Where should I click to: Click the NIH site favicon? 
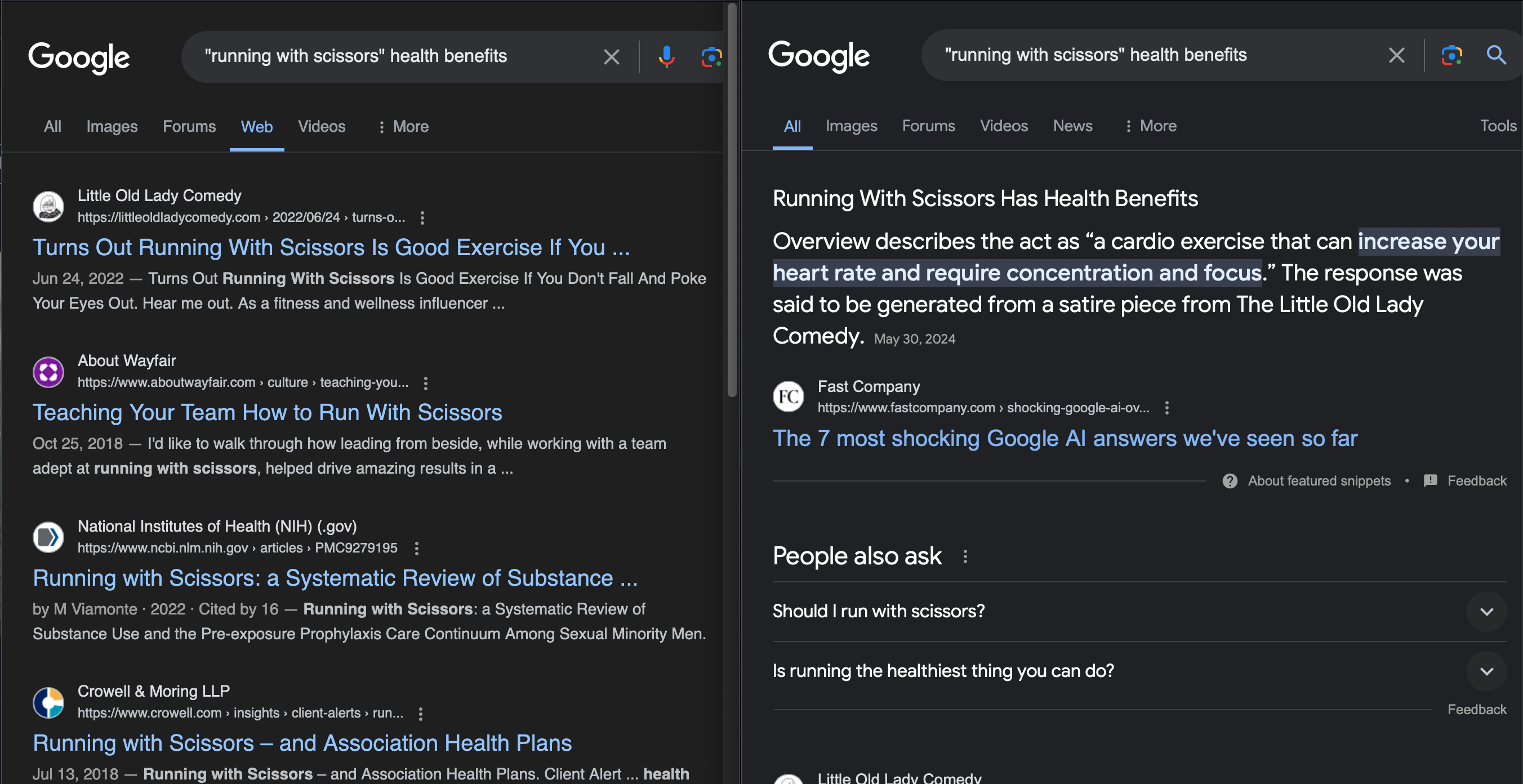[48, 537]
